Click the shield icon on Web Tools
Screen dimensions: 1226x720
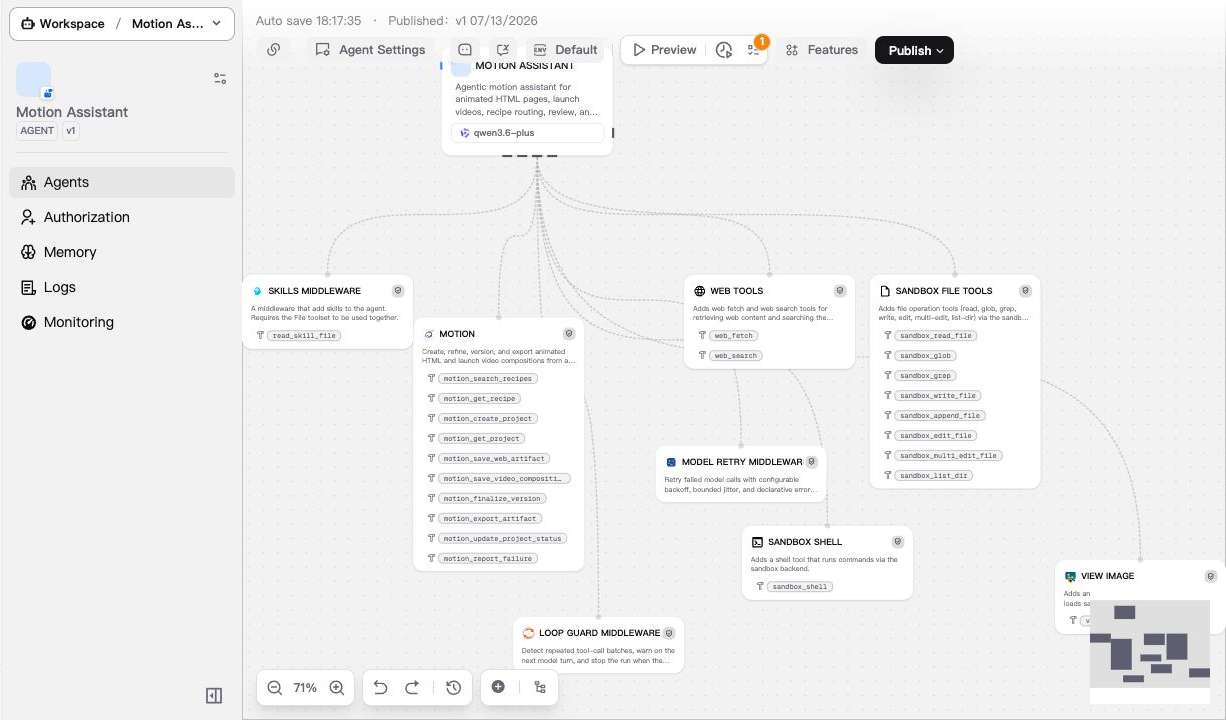[840, 291]
